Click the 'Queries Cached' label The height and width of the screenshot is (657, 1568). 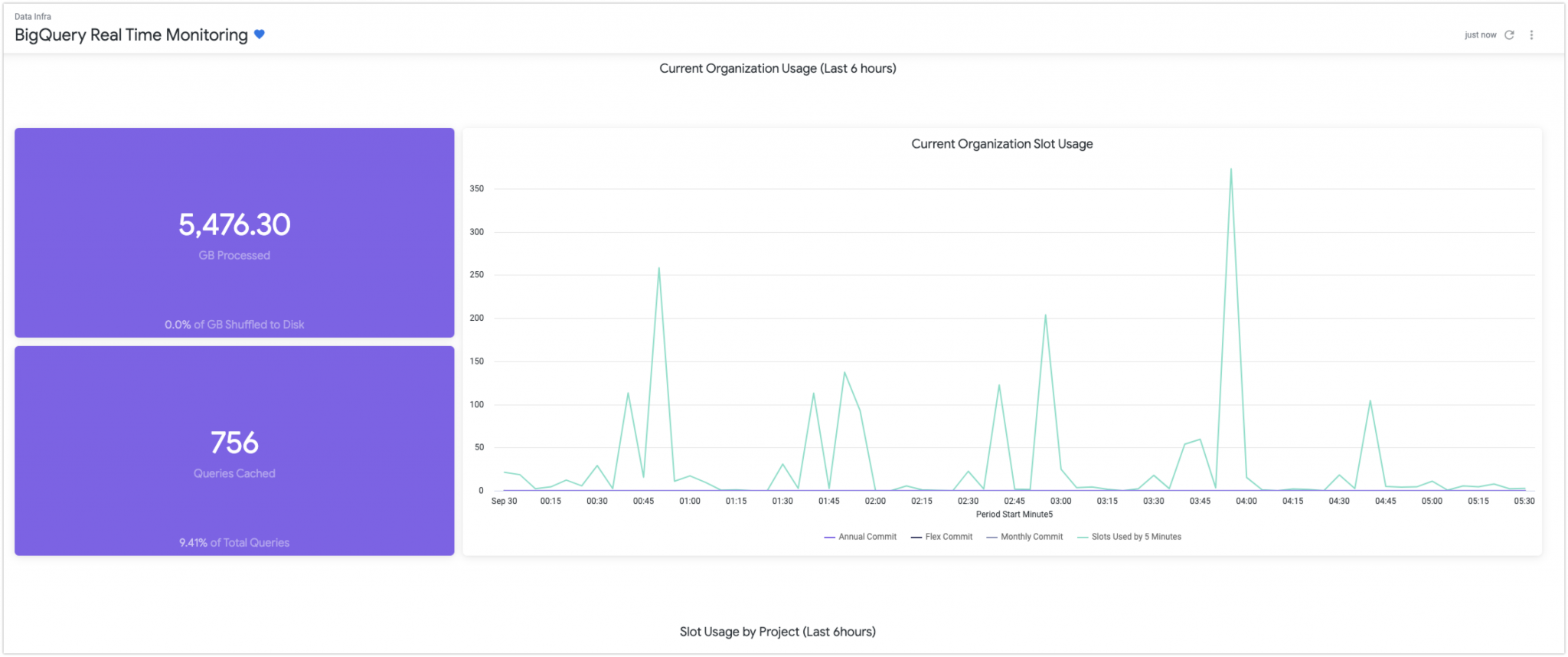click(x=234, y=474)
